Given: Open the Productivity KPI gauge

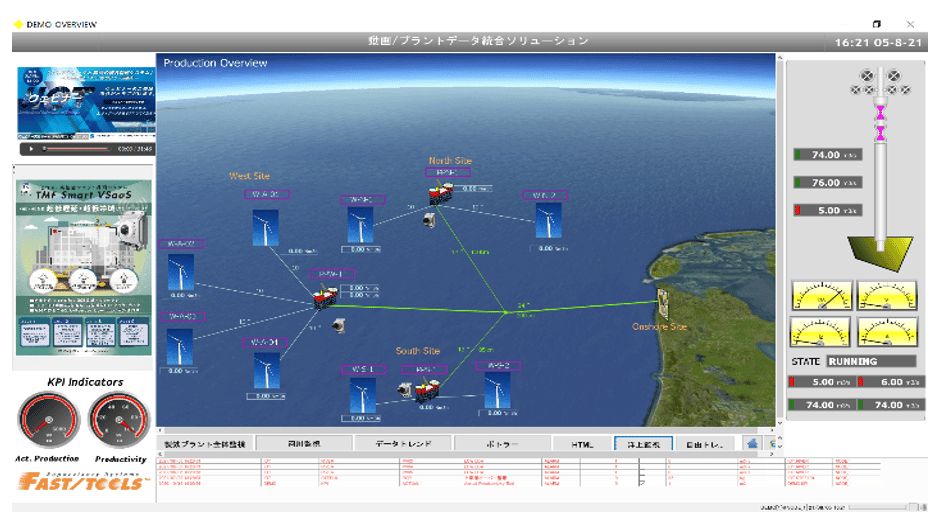Looking at the screenshot, I should pos(119,420).
